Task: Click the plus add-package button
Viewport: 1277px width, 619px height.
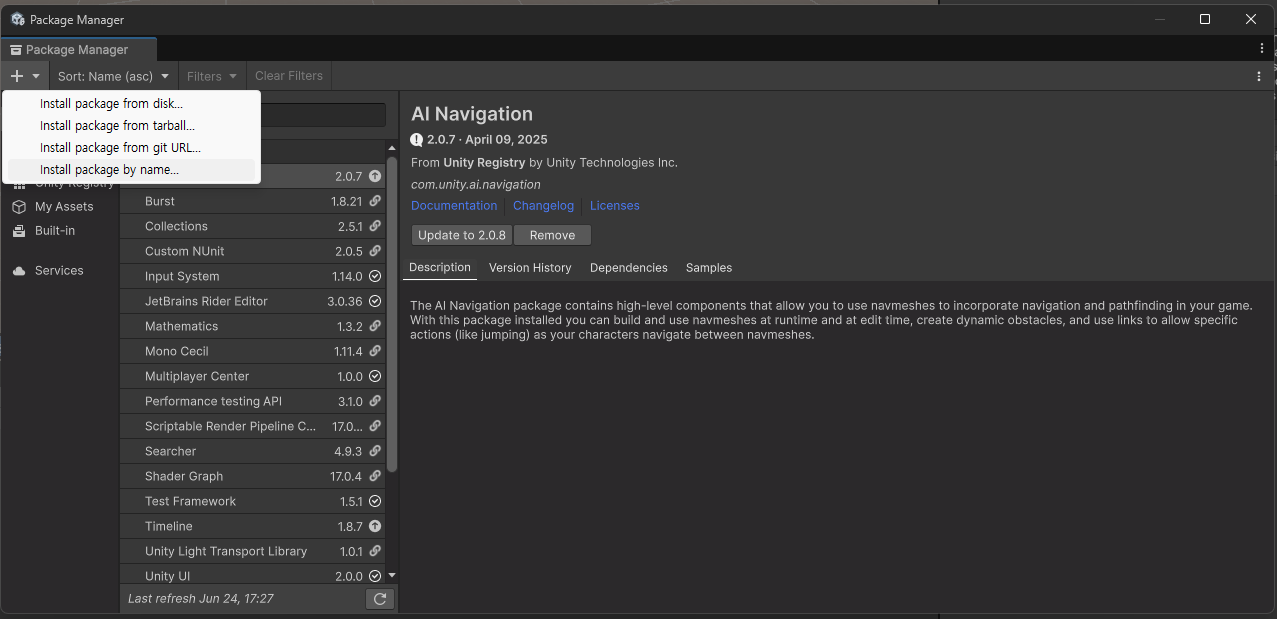Action: tap(16, 76)
